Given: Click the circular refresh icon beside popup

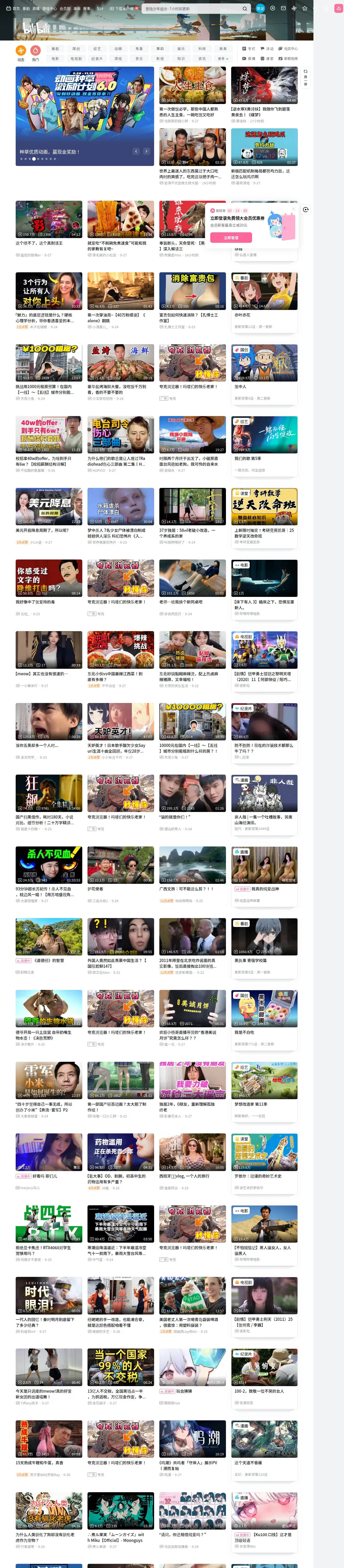Looking at the screenshot, I should click(306, 209).
